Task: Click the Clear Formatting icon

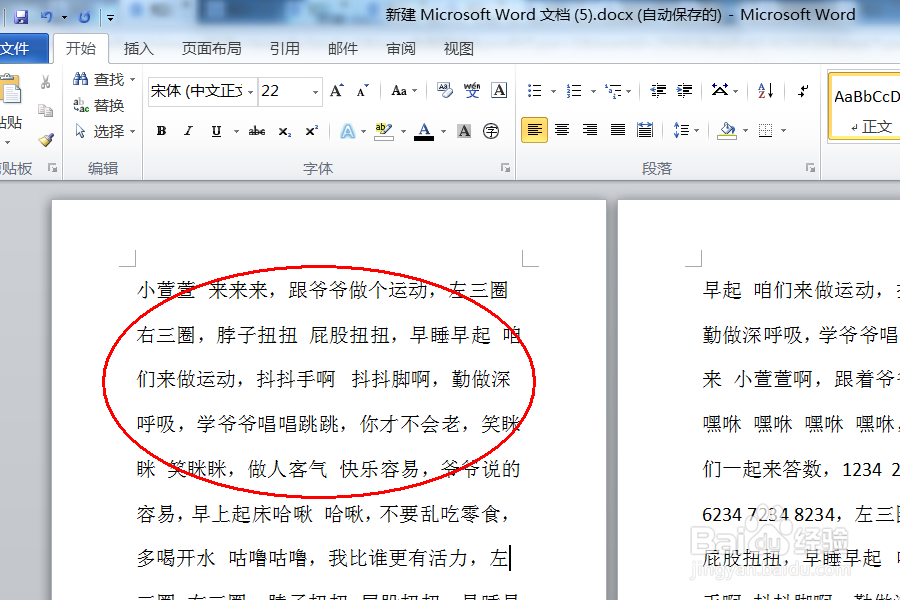Action: click(445, 90)
